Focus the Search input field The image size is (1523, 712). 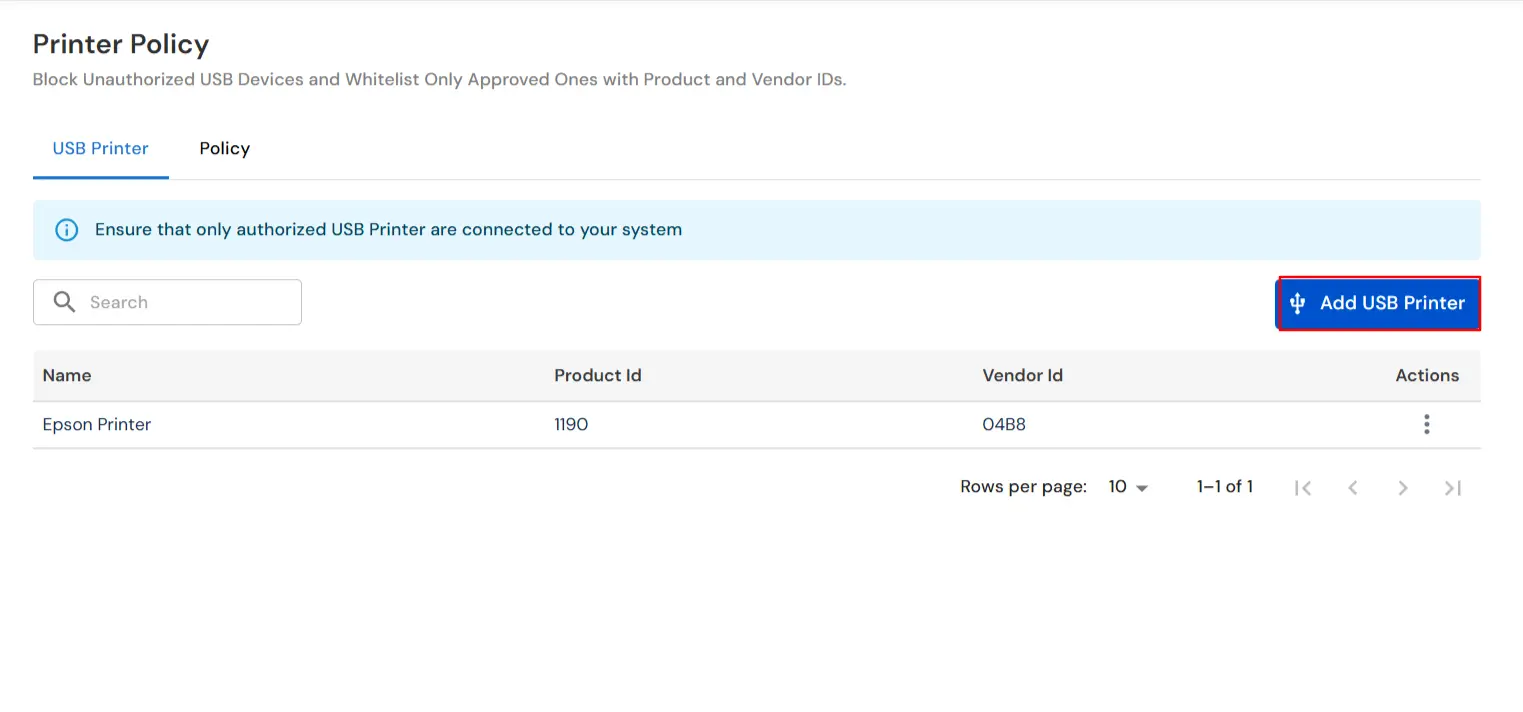[x=185, y=302]
